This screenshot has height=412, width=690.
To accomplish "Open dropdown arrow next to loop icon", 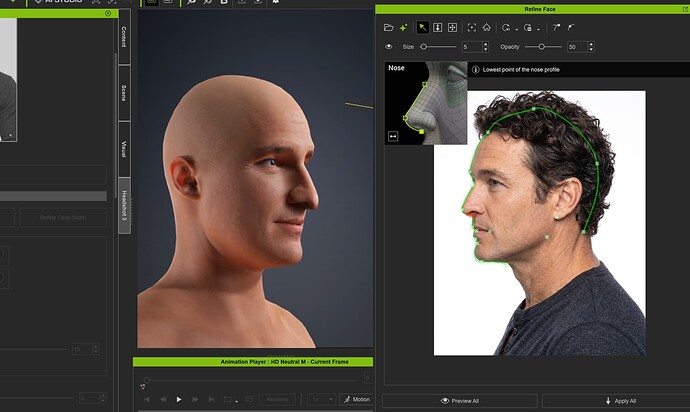I will (237, 401).
